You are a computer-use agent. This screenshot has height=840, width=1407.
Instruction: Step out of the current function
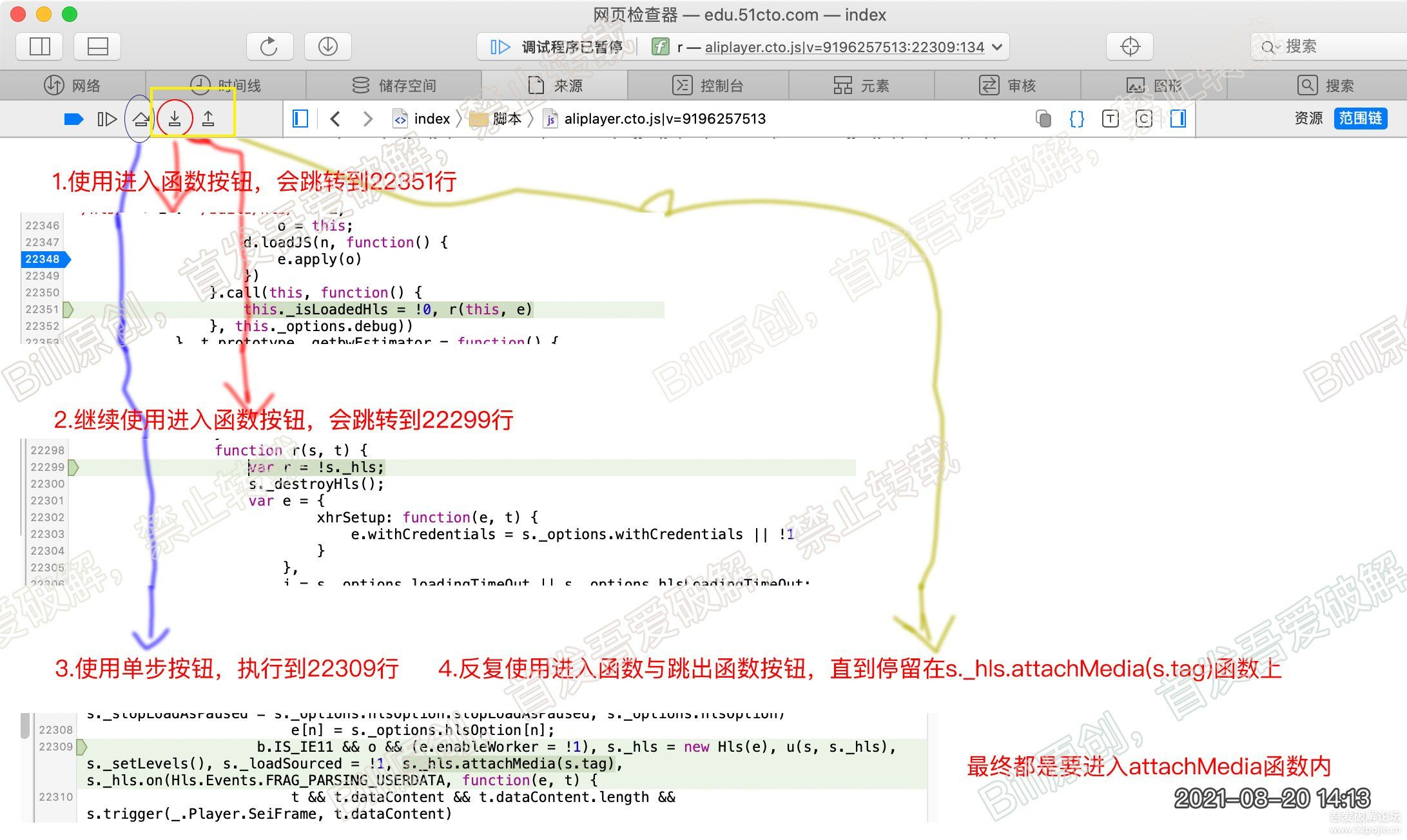208,119
